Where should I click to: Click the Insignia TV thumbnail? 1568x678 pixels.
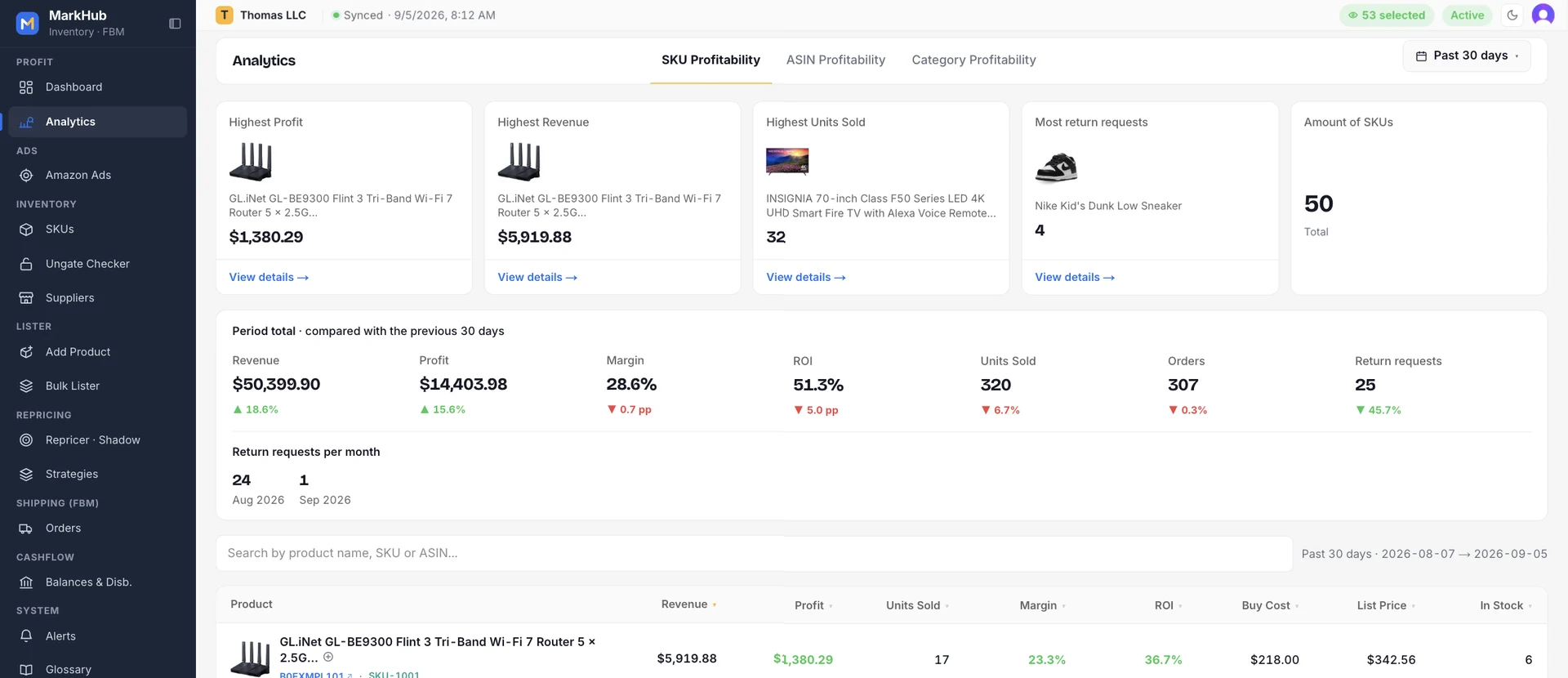tap(787, 162)
